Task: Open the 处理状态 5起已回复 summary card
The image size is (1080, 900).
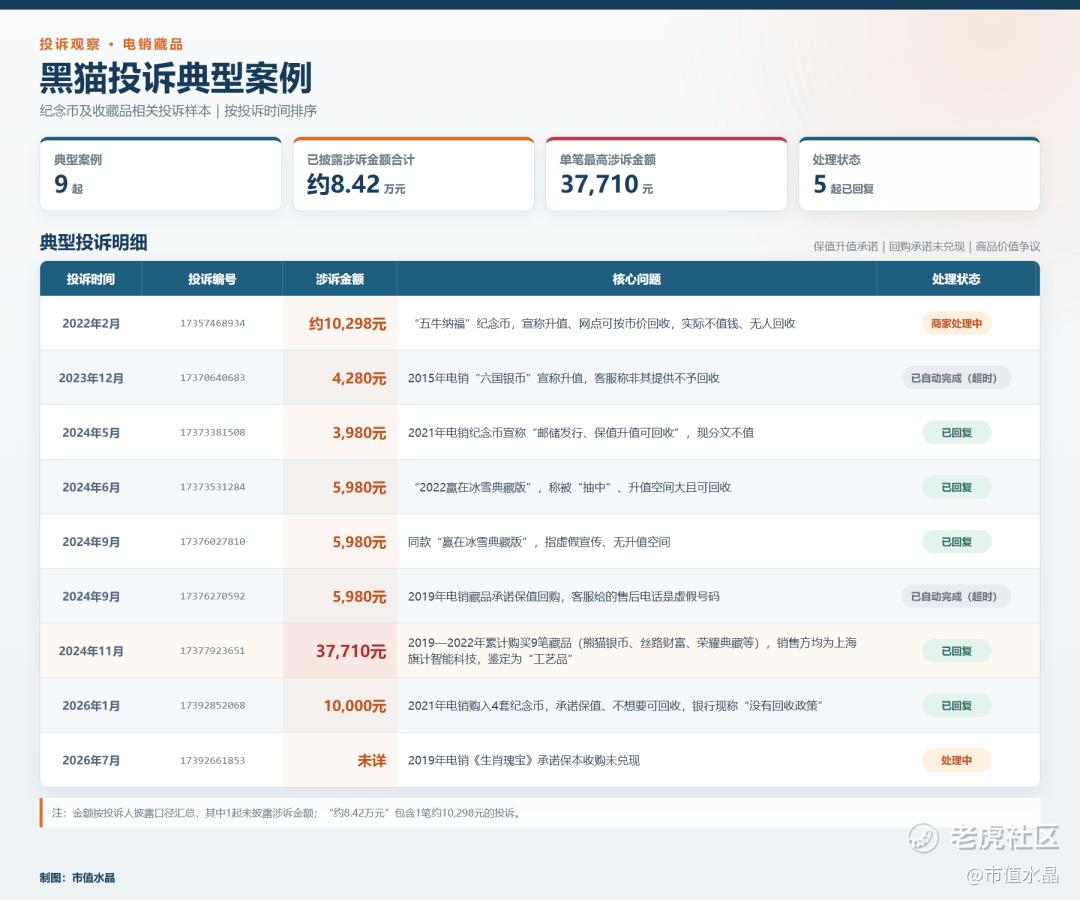Action: pyautogui.click(x=919, y=174)
